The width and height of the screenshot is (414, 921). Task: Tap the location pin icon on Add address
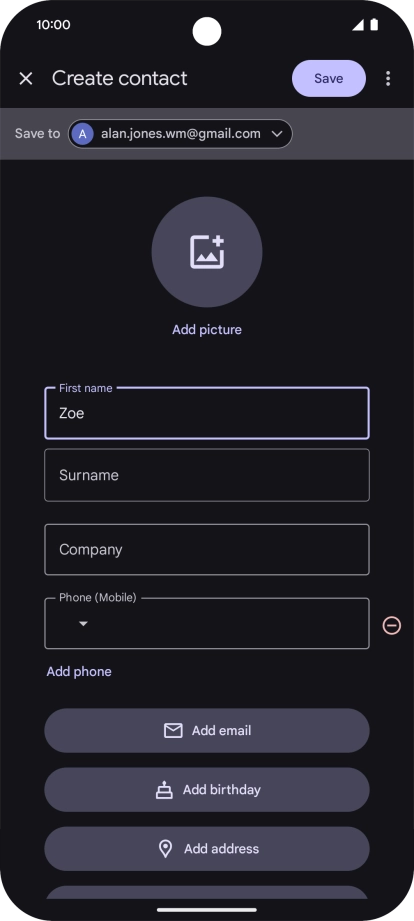point(166,849)
